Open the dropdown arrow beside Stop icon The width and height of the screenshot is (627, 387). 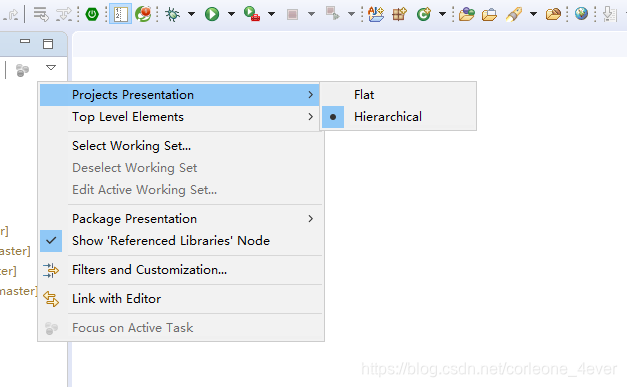click(311, 14)
